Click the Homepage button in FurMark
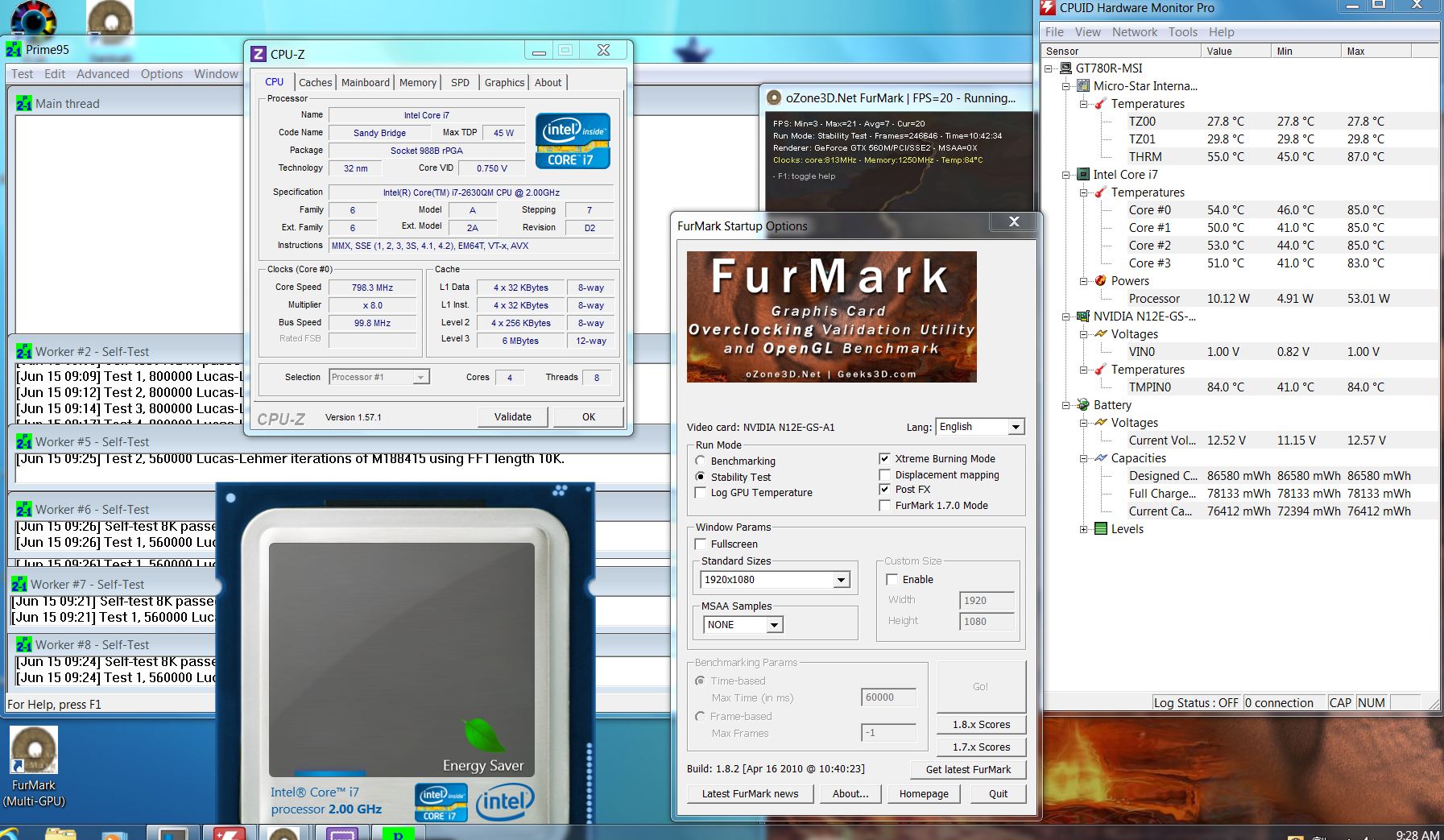This screenshot has height=840, width=1444. tap(924, 793)
